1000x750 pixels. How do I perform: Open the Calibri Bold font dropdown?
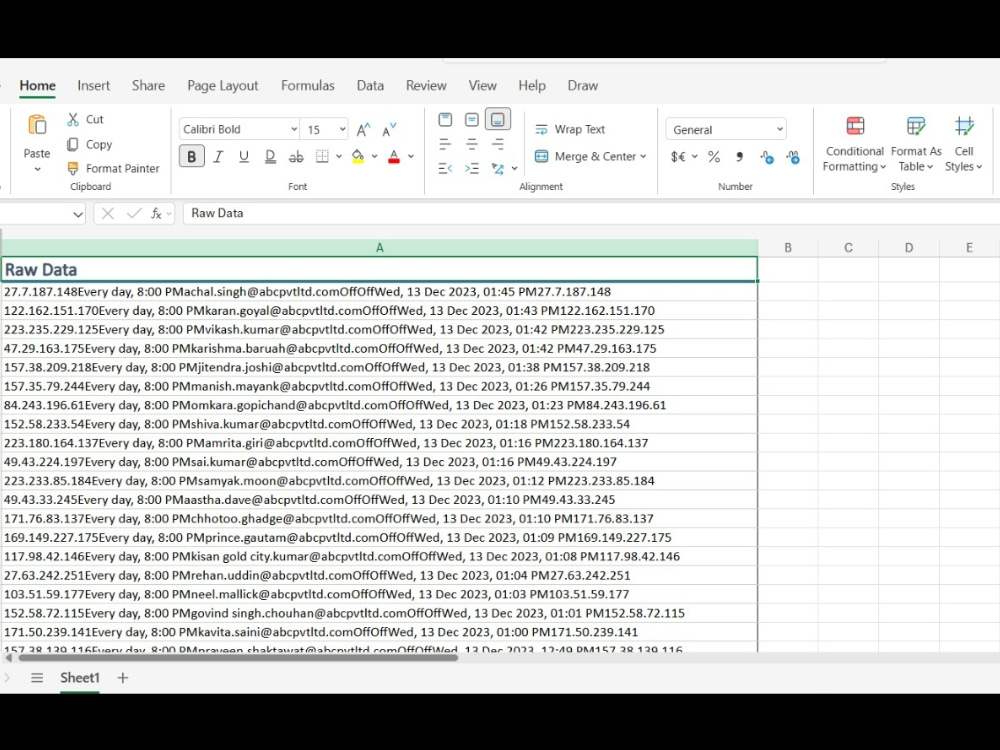pyautogui.click(x=293, y=129)
